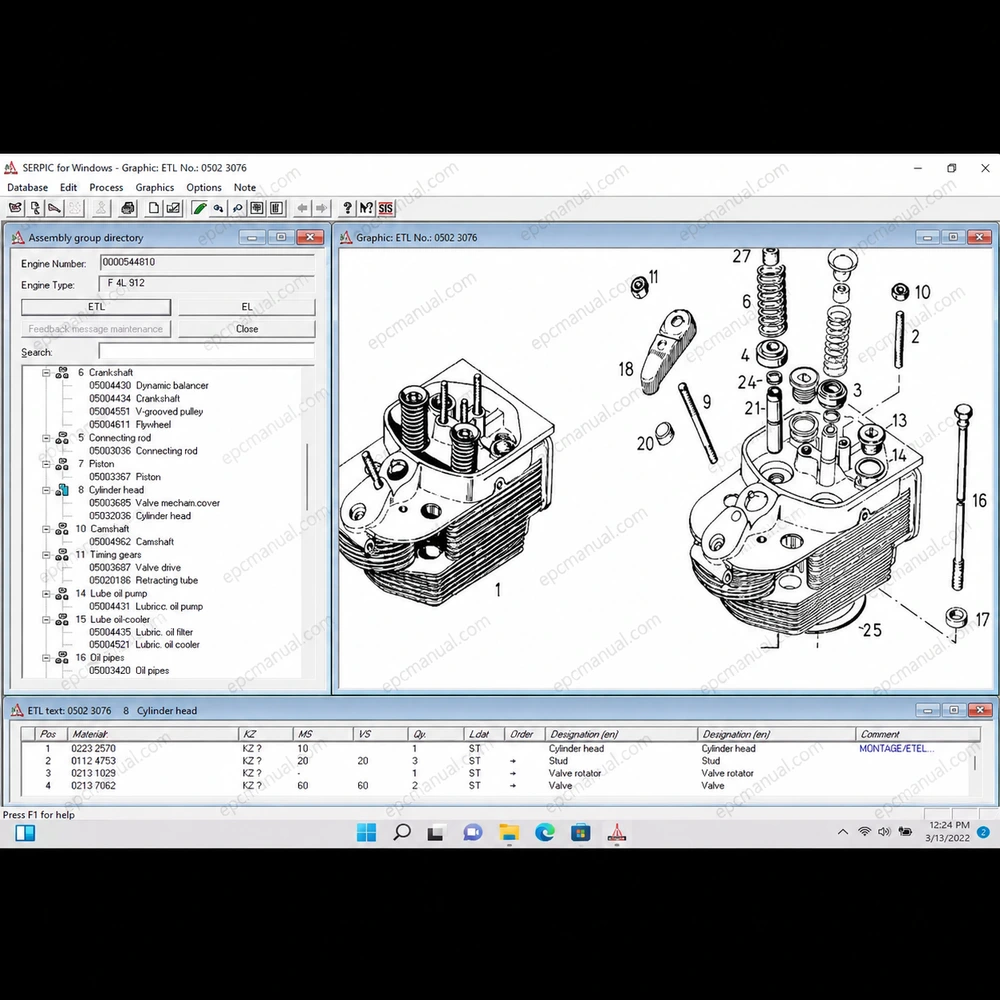This screenshot has width=1000, height=1000.
Task: Select tree item 05004430 Dynamic balancer
Action: point(149,385)
